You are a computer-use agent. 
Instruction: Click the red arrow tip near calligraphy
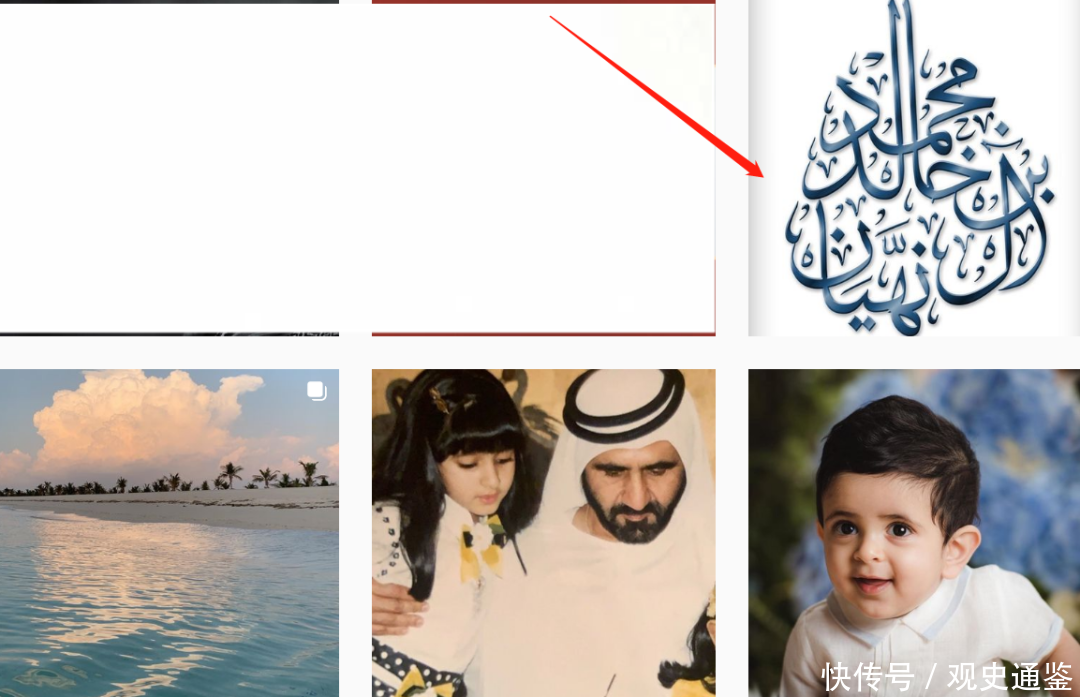click(760, 174)
